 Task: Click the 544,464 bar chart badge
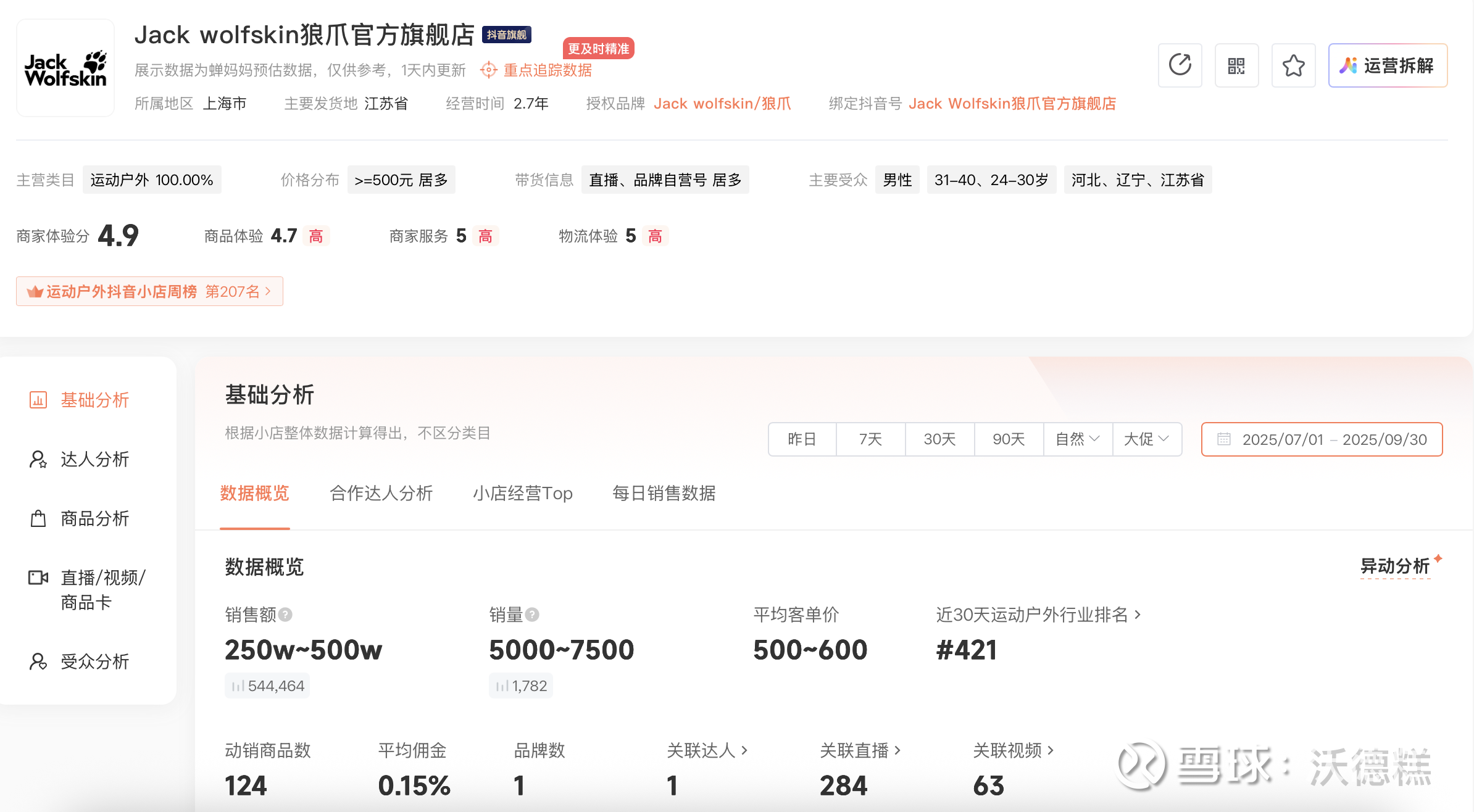coord(267,686)
